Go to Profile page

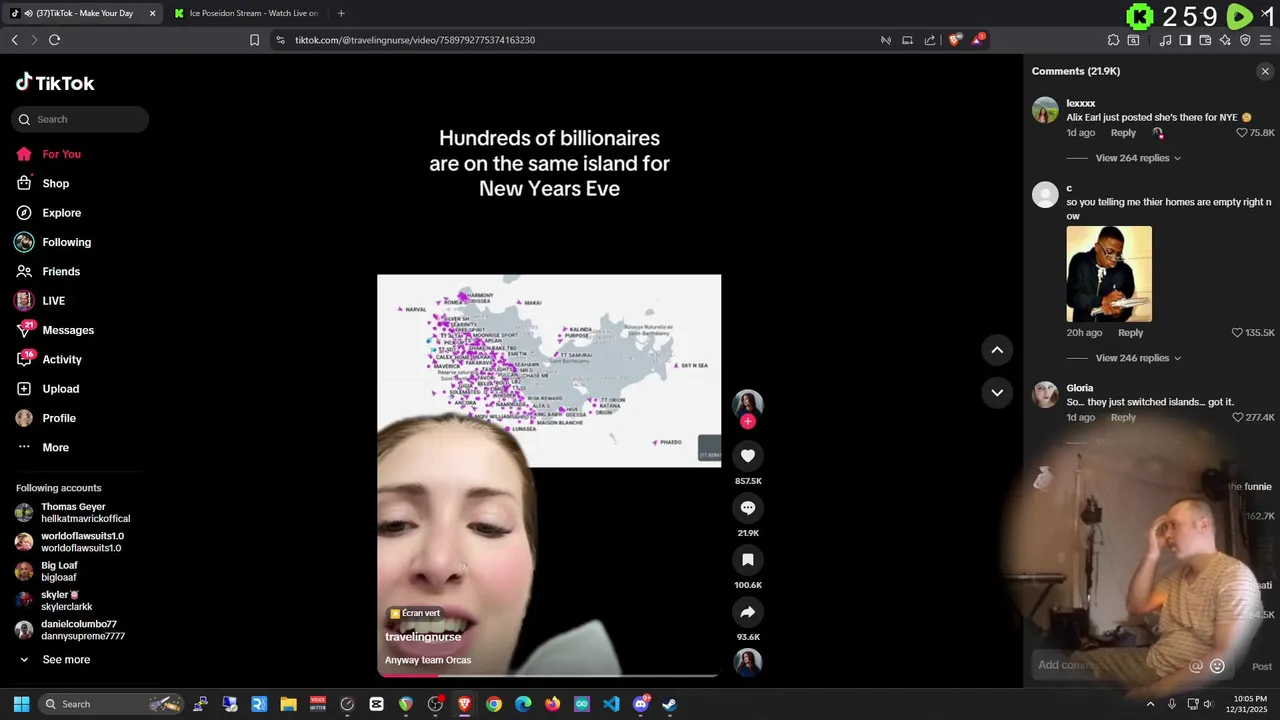tap(46, 418)
